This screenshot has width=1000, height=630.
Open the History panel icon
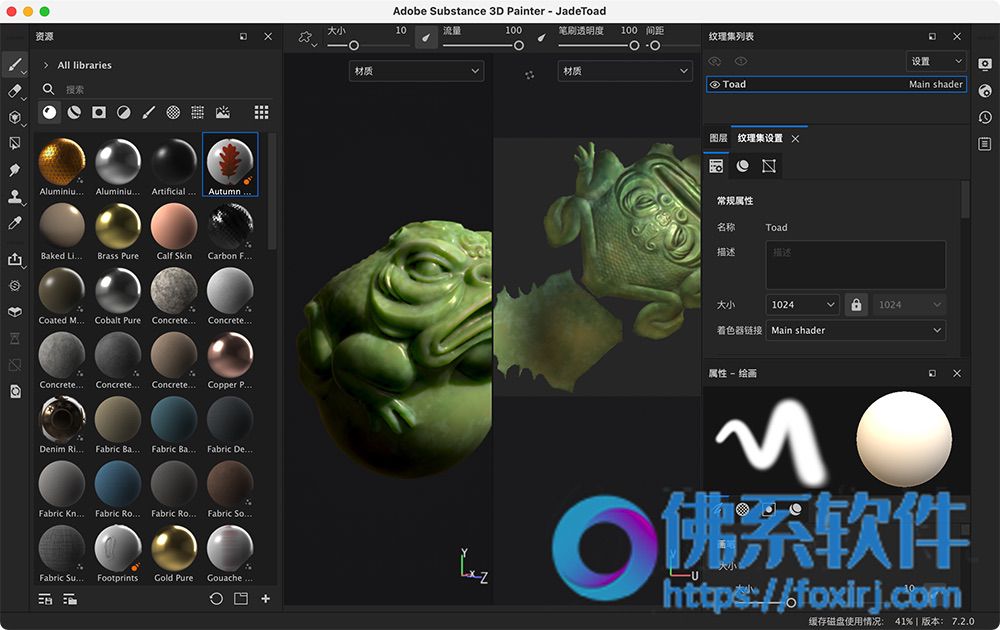point(985,117)
